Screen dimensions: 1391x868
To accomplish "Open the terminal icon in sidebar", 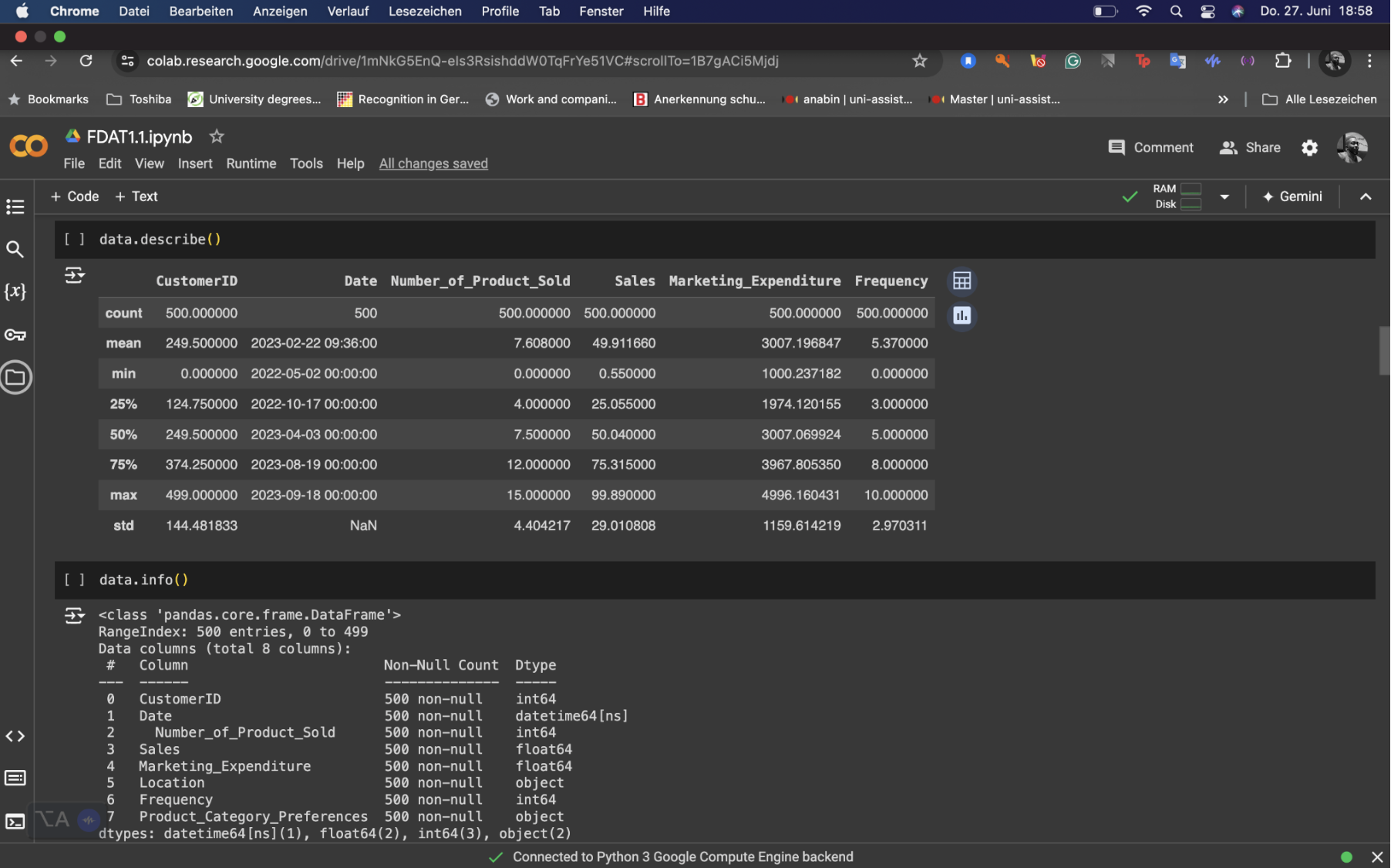I will click(15, 822).
